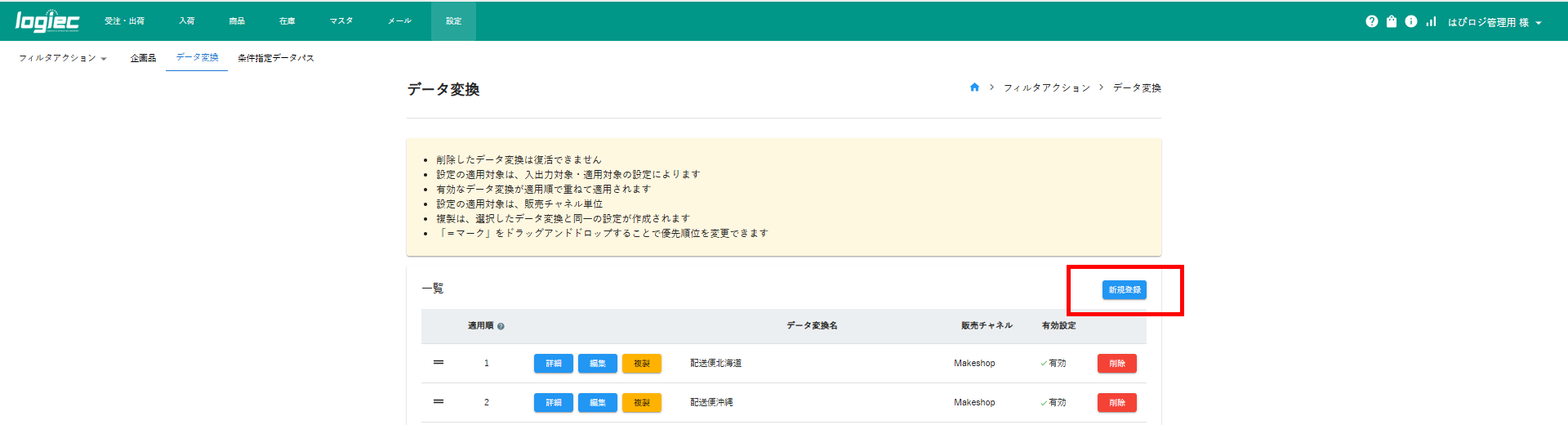The image size is (1568, 425).
Task: Click the drag handle icon for row 2
Action: point(439,401)
